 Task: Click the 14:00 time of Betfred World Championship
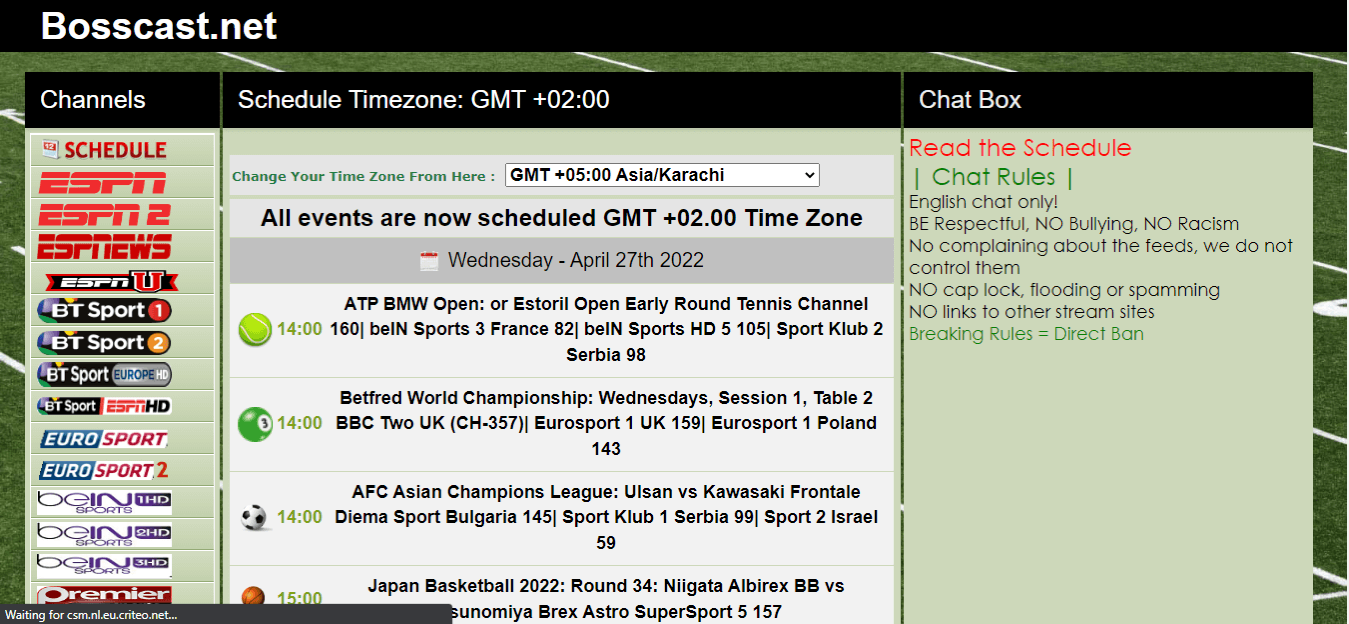[299, 423]
